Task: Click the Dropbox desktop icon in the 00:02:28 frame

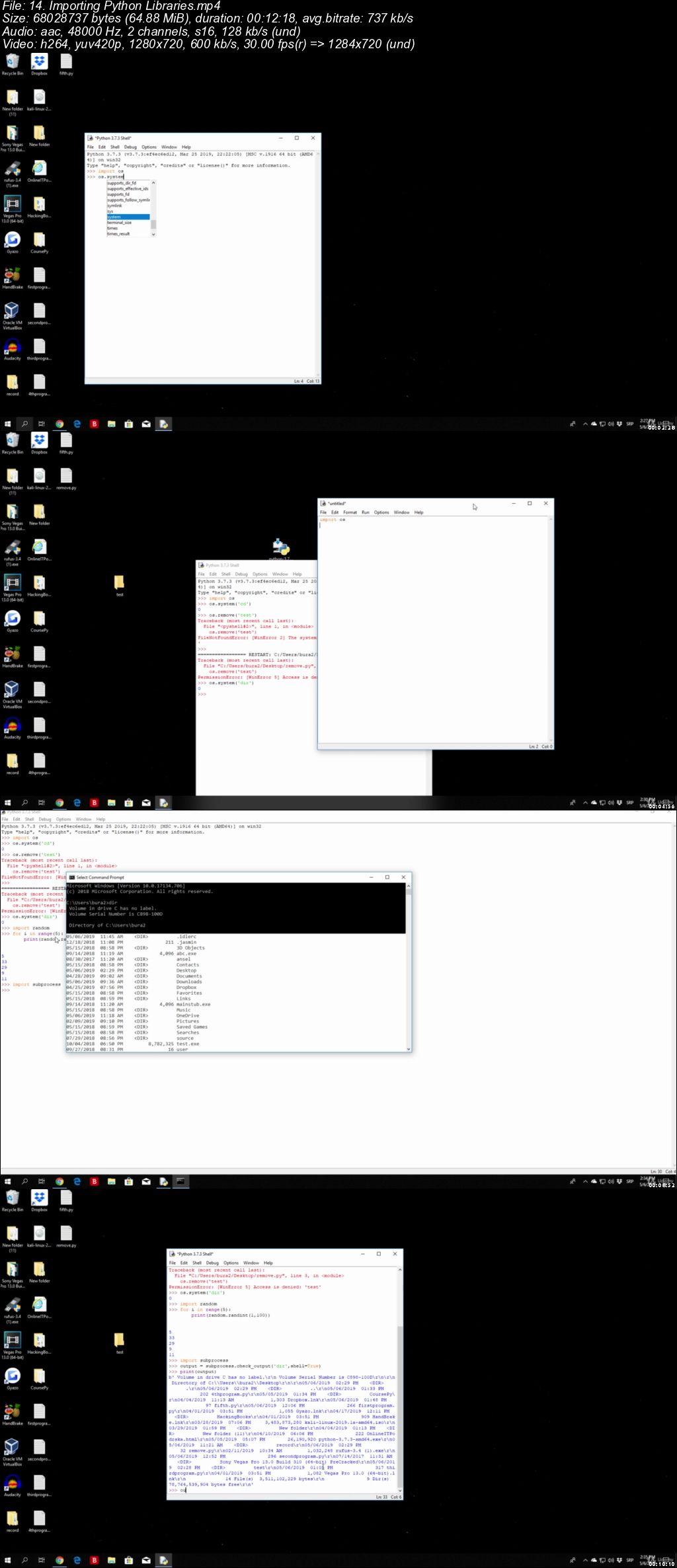Action: [39, 65]
